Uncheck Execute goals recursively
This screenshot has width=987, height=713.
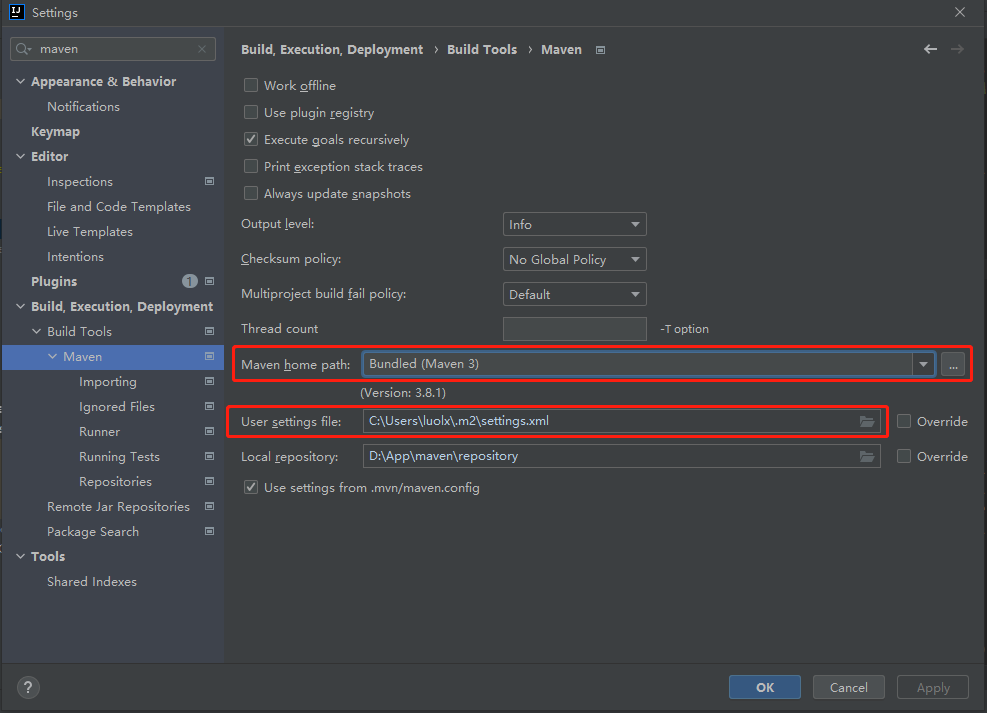251,140
